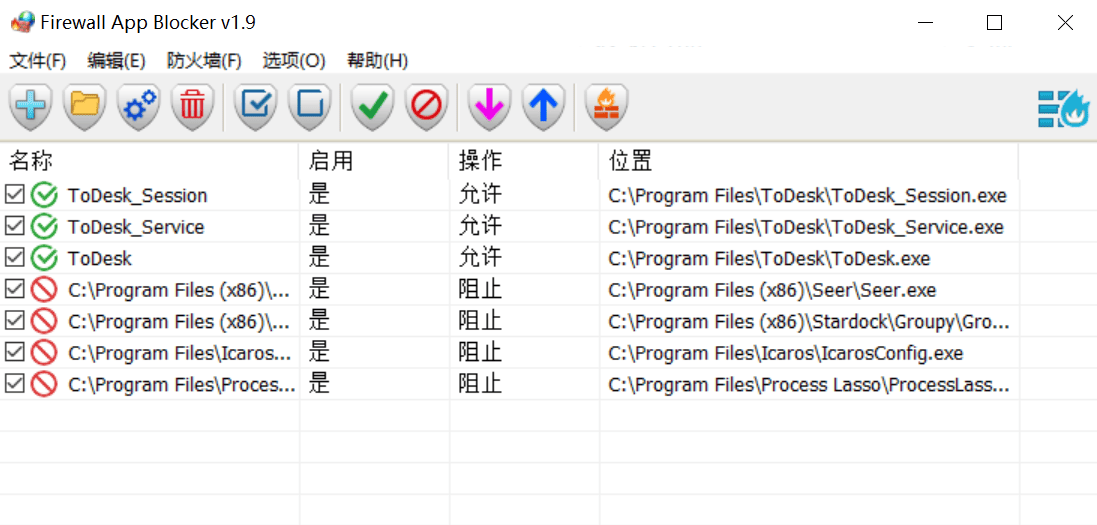Click the blue gears add process icon

(139, 107)
